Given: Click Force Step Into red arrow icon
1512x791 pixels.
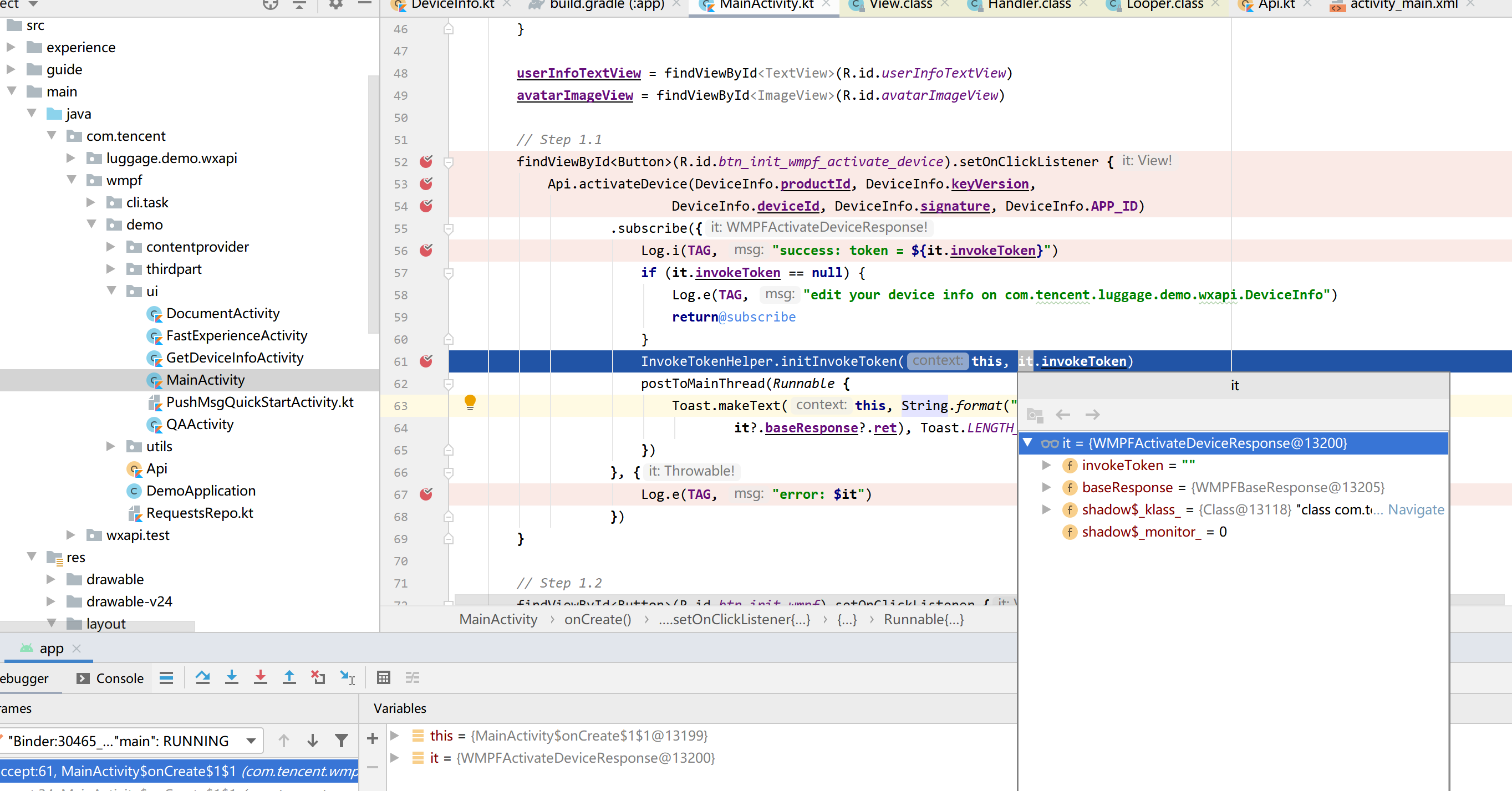Looking at the screenshot, I should pyautogui.click(x=261, y=678).
